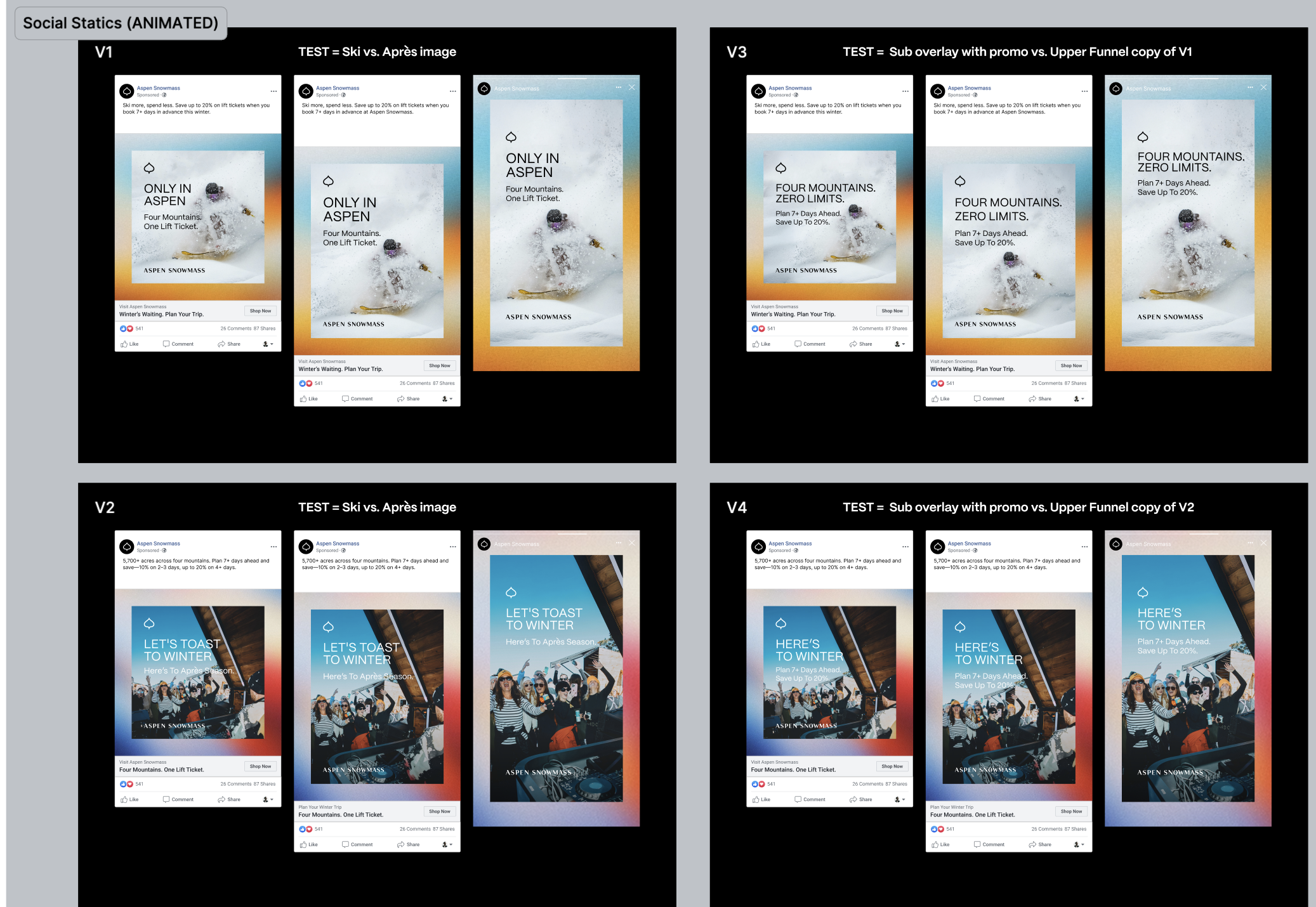This screenshot has height=907, width=1316.
Task: Click Like on V4's second feed ad
Action: pos(940,844)
